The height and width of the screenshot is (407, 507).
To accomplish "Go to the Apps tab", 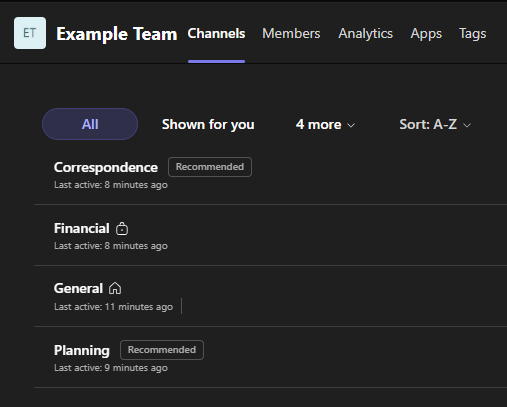I will coord(426,33).
